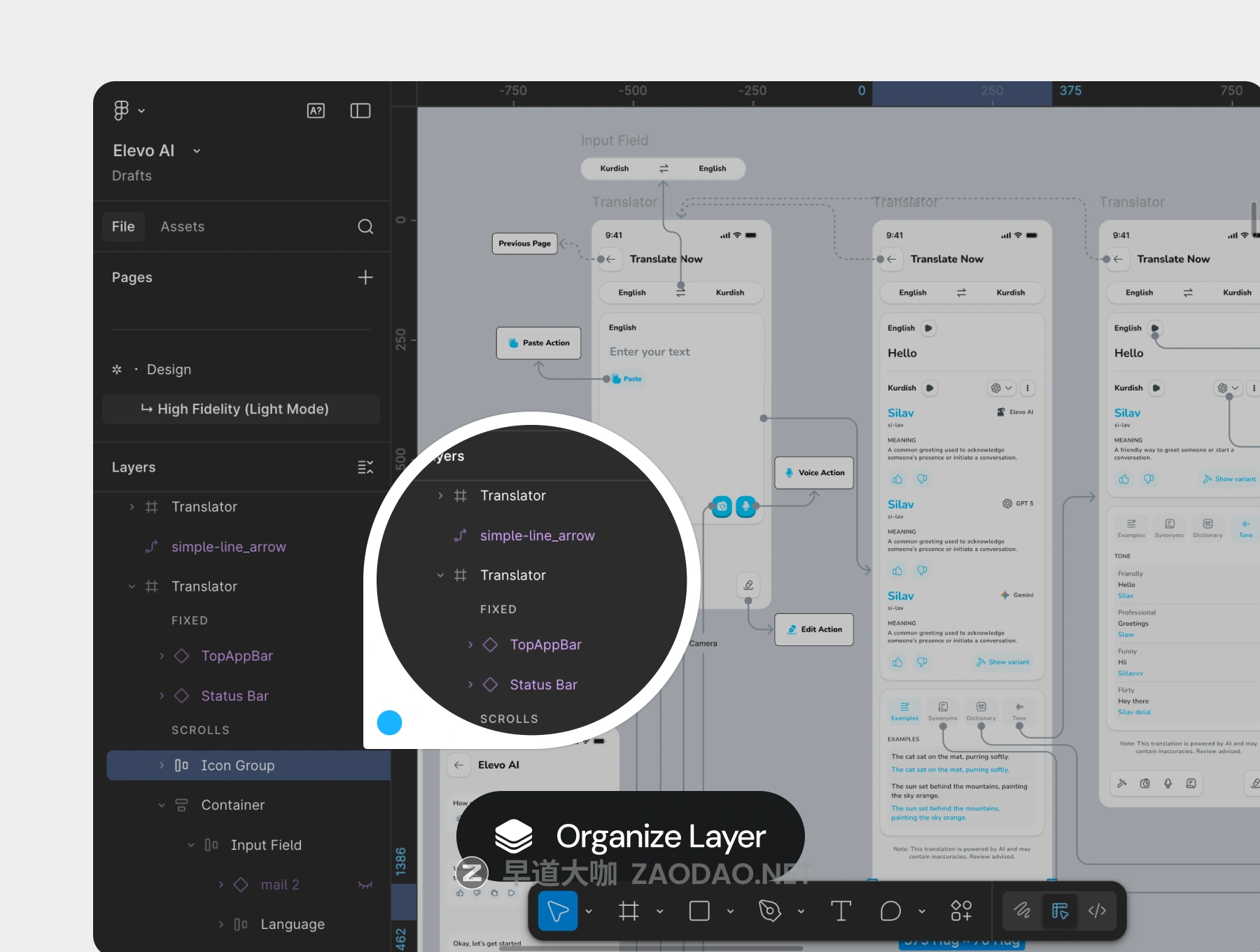Open the High Fidelity (Light Mode) page

pyautogui.click(x=242, y=409)
